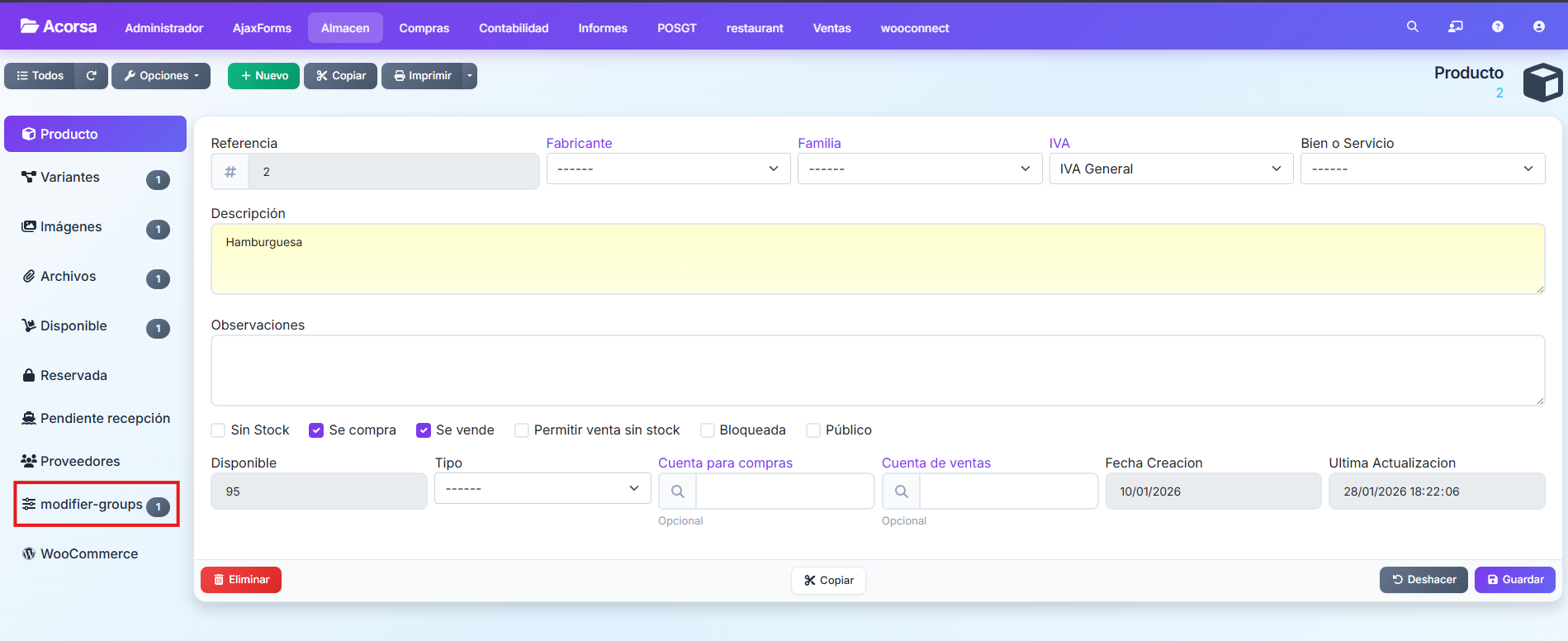The height and width of the screenshot is (641, 1568).
Task: Open the user account icon
Action: tap(1538, 27)
